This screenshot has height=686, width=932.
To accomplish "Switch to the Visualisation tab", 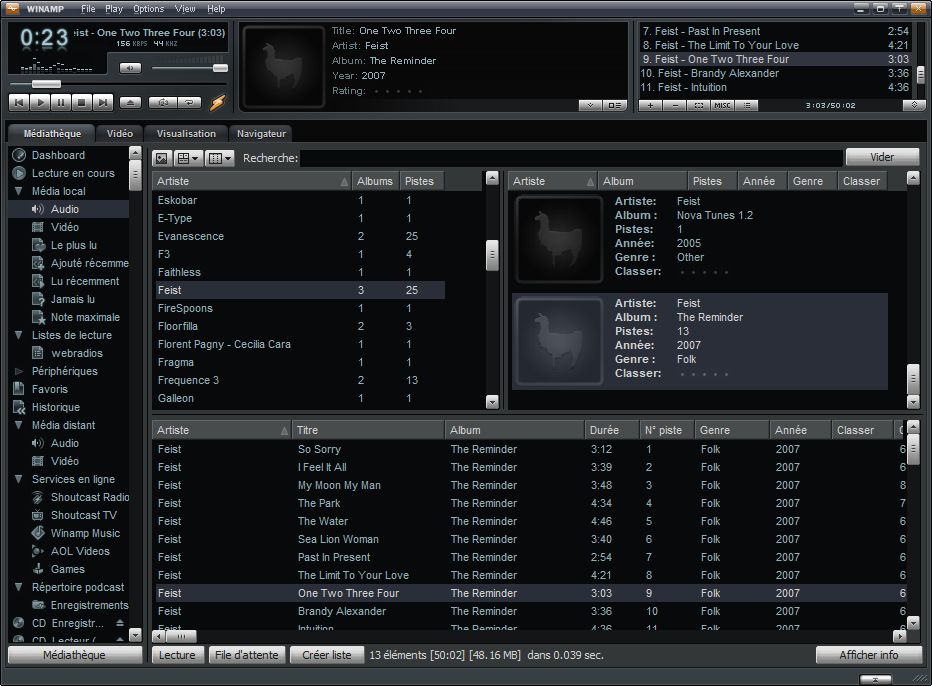I will (186, 133).
